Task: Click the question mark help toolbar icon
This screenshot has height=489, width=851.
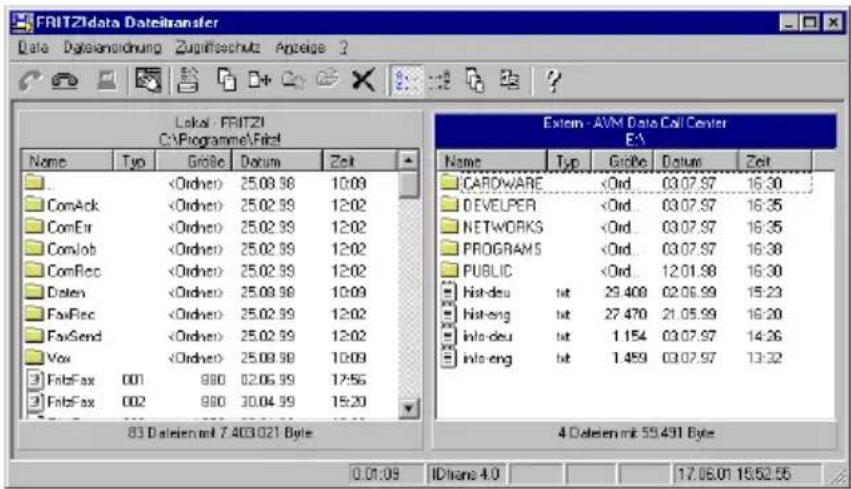Action: (553, 81)
